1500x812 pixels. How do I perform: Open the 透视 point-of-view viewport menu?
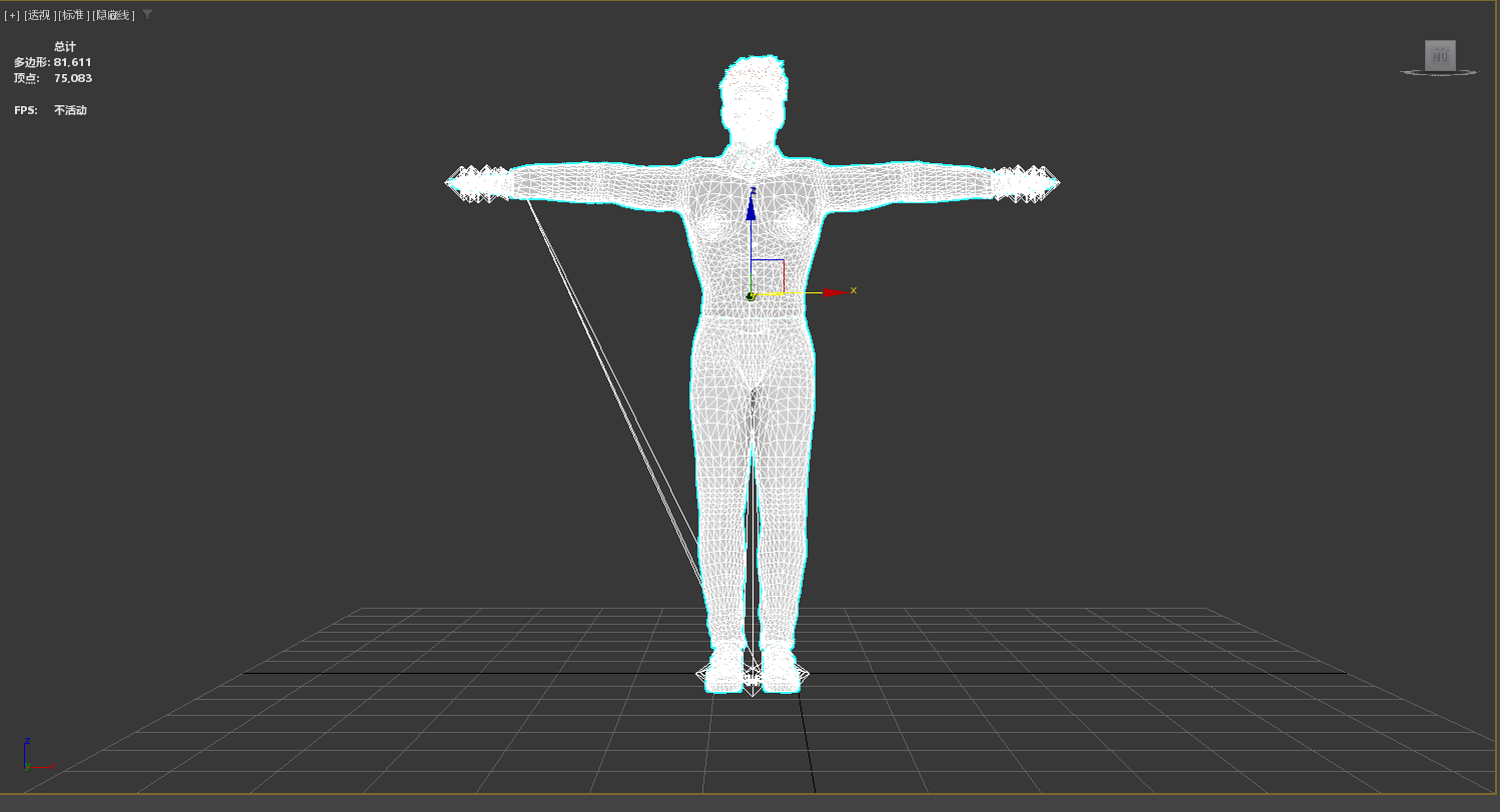coord(38,15)
